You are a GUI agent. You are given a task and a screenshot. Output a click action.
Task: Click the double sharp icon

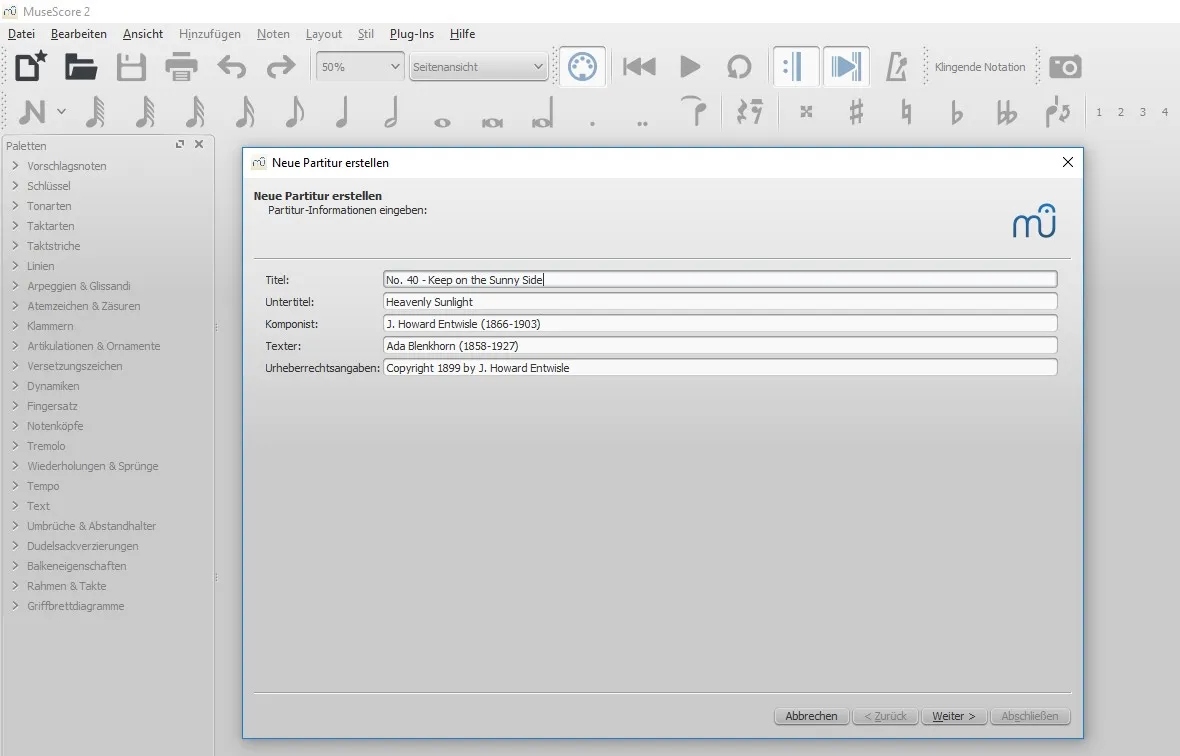(806, 112)
